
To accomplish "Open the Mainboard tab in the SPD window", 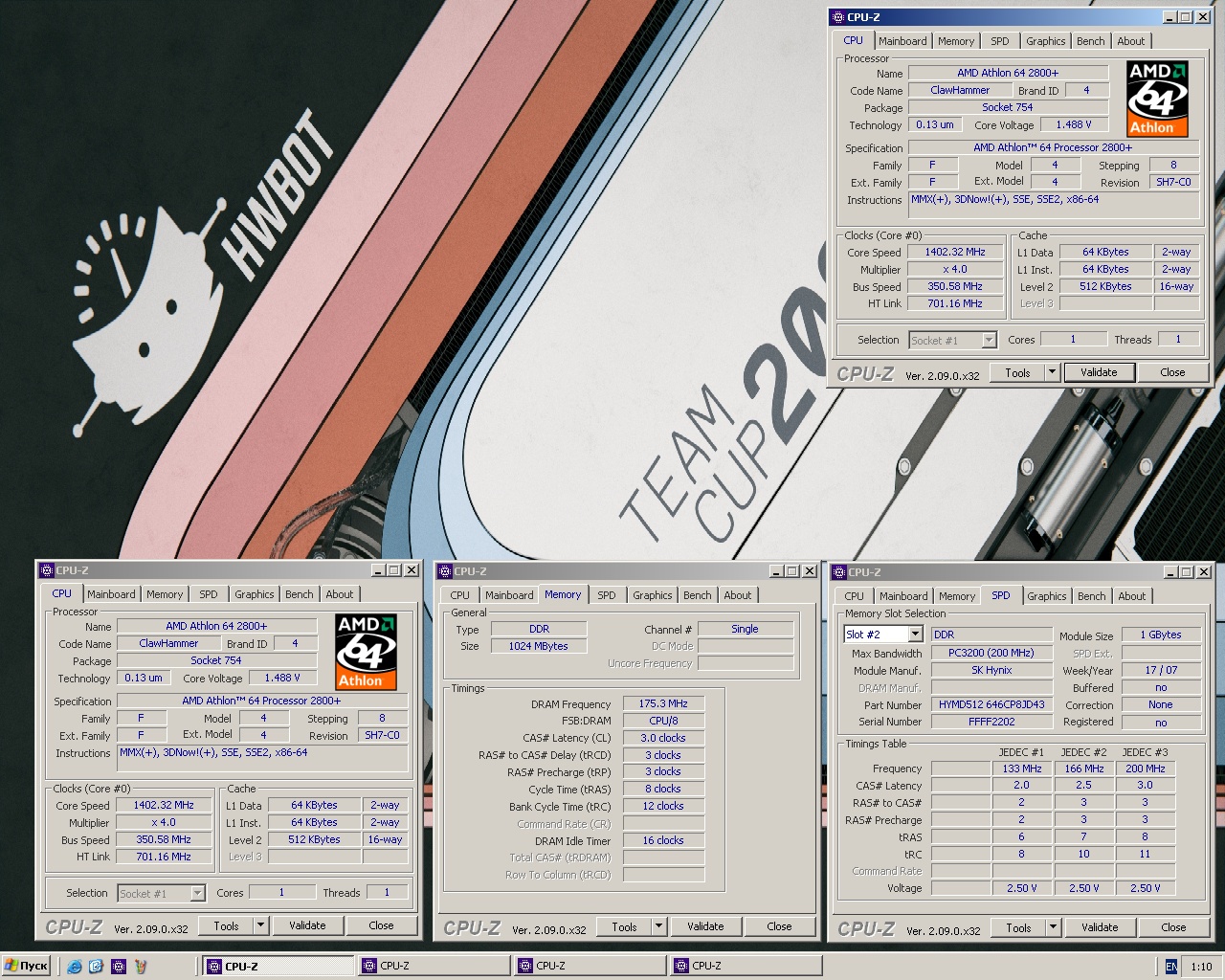I will [903, 596].
